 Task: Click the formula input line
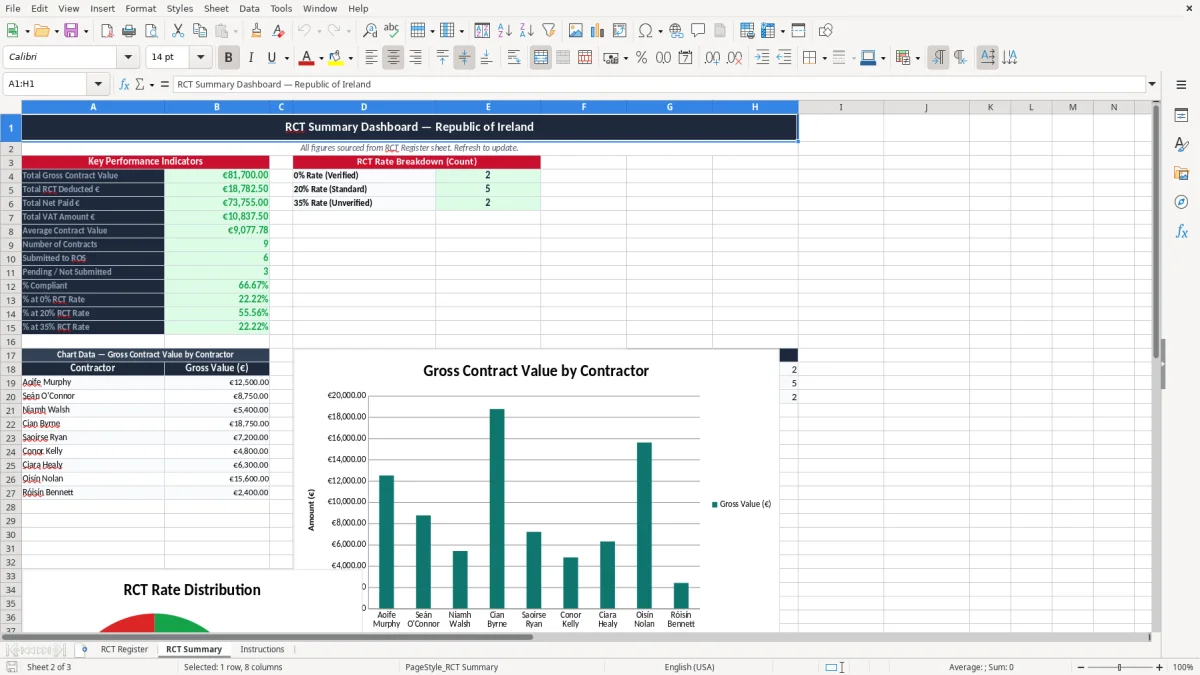tap(658, 84)
